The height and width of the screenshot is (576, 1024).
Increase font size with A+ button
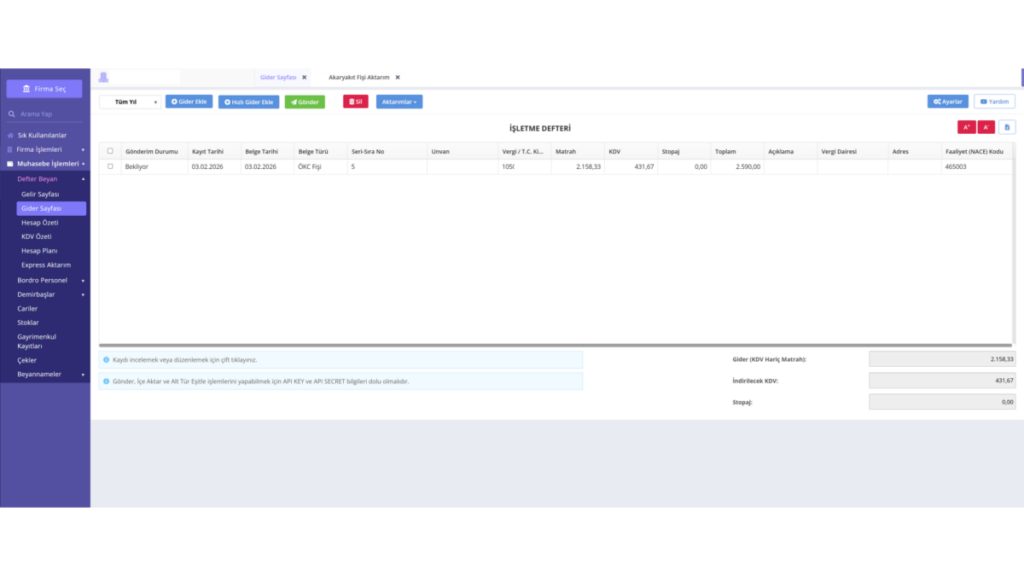point(966,127)
